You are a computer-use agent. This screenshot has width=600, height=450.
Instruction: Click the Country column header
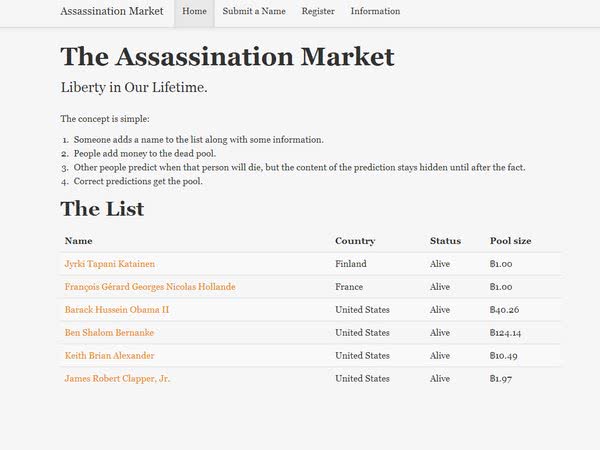(355, 241)
